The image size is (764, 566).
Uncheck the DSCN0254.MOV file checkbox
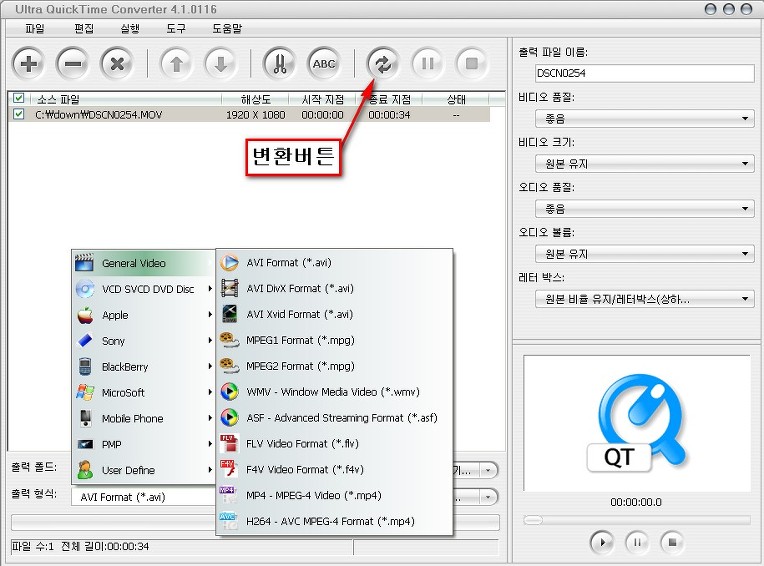pos(19,114)
